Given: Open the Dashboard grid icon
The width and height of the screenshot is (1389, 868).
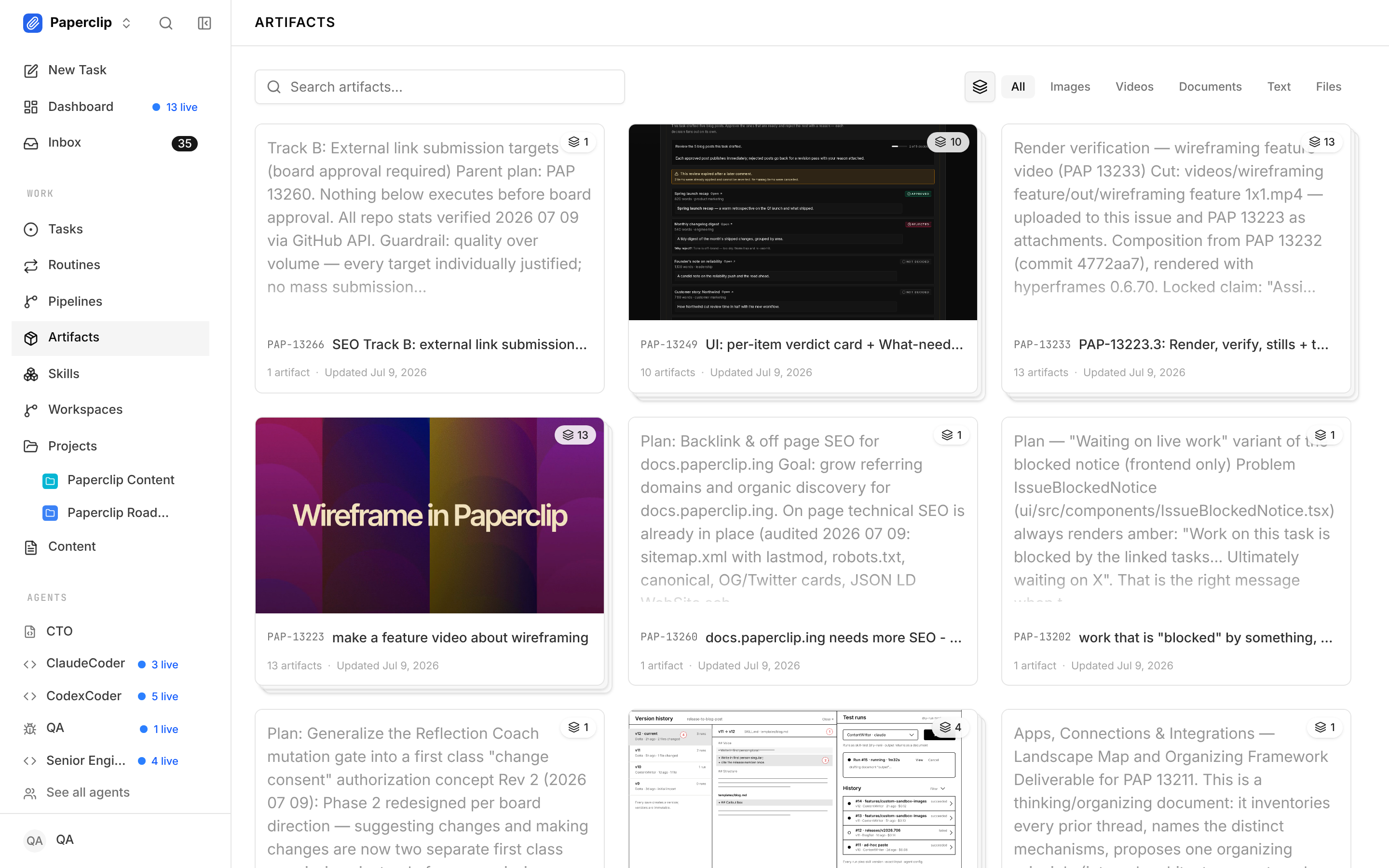Looking at the screenshot, I should tap(31, 107).
